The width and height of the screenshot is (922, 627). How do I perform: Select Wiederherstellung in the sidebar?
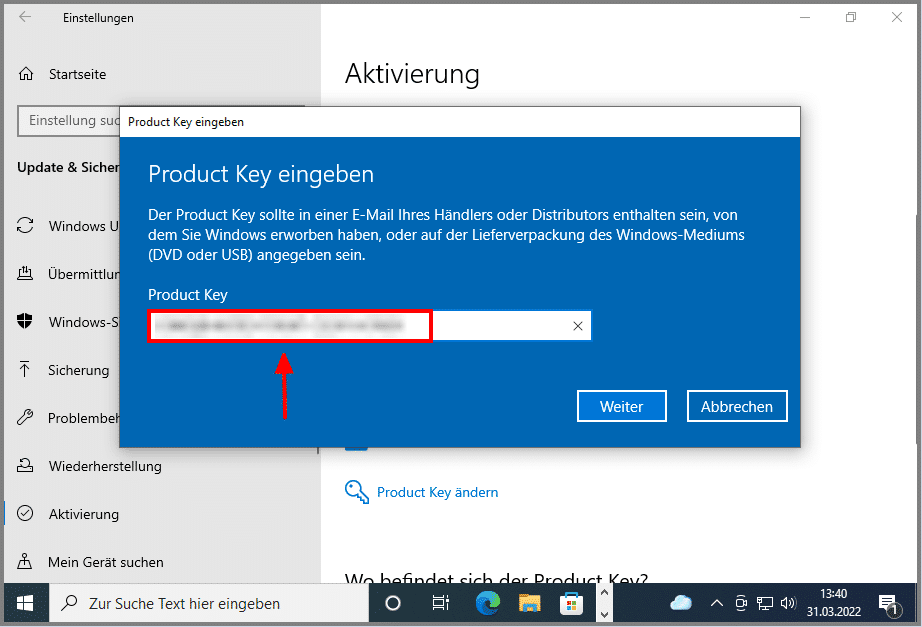[104, 466]
